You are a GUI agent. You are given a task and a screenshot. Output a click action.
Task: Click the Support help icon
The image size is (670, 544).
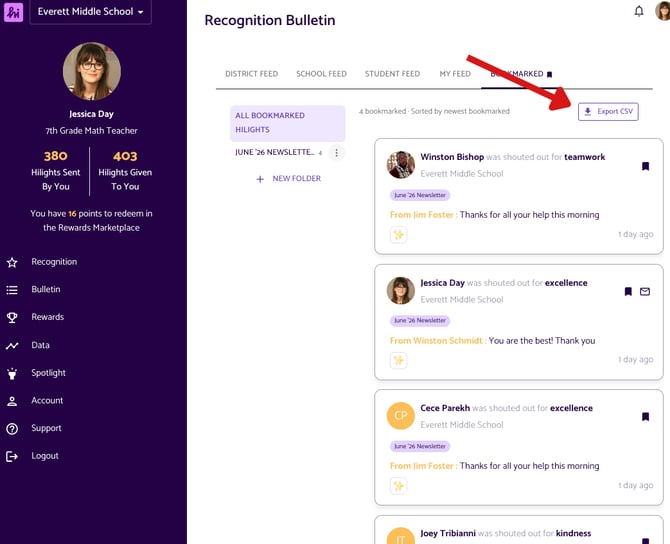point(12,429)
